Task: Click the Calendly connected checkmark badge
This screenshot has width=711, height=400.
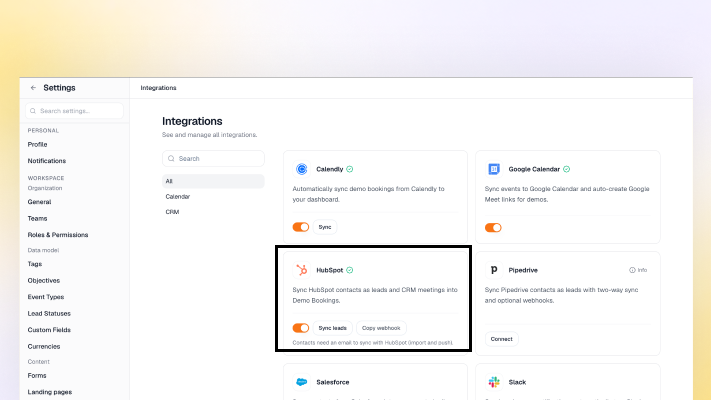Action: pos(350,169)
